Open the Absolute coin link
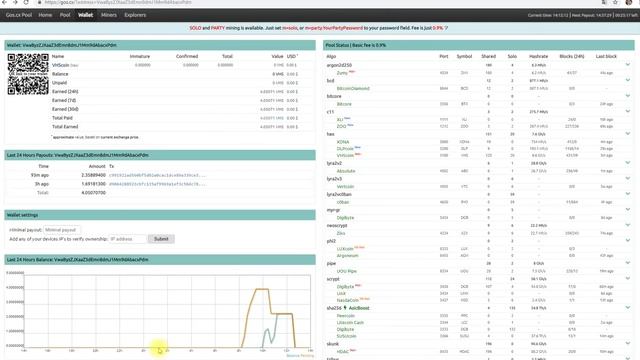640x360 pixels. [346, 171]
